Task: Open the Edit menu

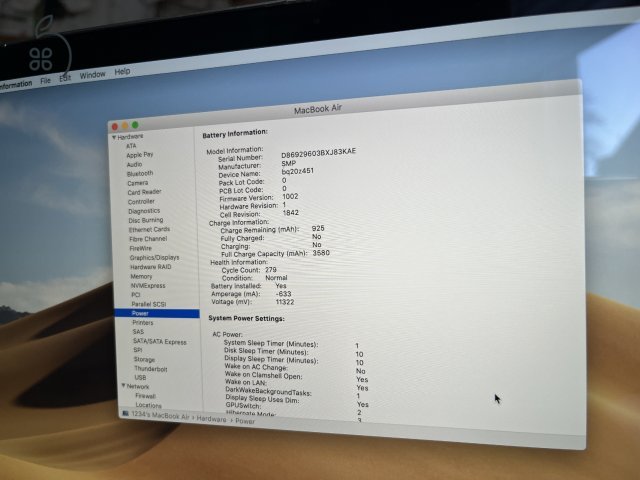Action: coord(65,78)
